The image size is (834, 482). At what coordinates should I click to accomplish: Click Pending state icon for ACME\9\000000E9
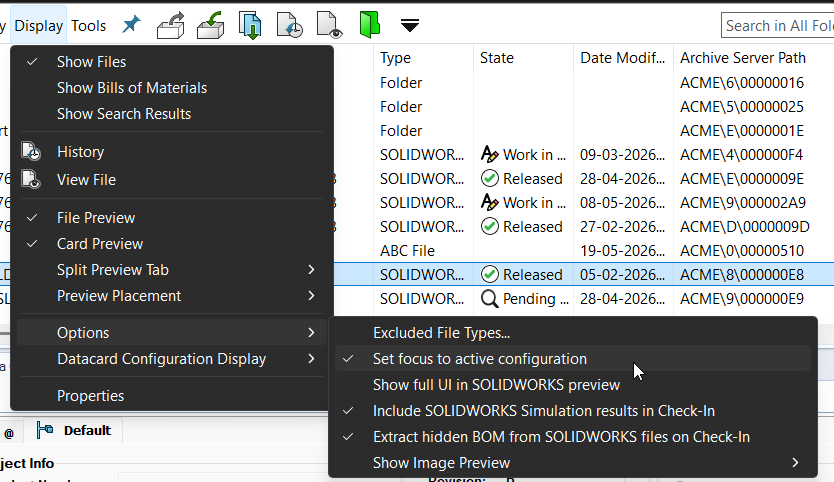point(489,299)
